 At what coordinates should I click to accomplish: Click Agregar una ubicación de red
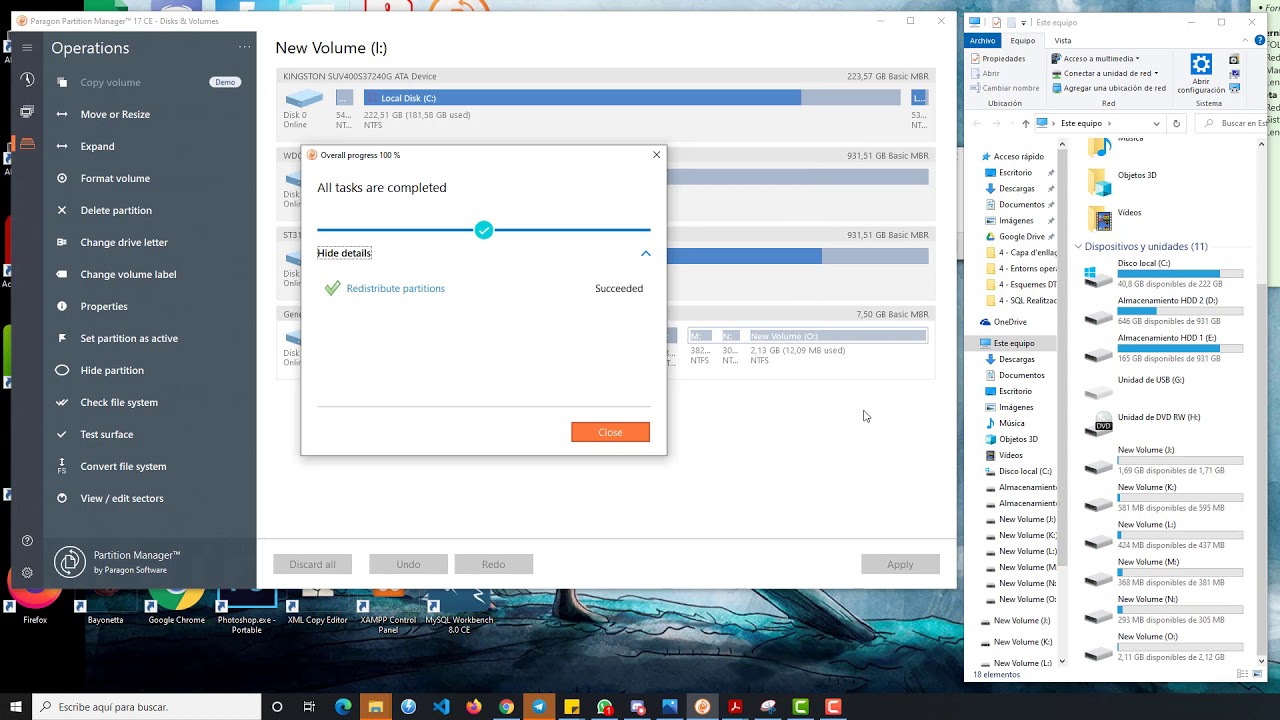(x=1108, y=88)
